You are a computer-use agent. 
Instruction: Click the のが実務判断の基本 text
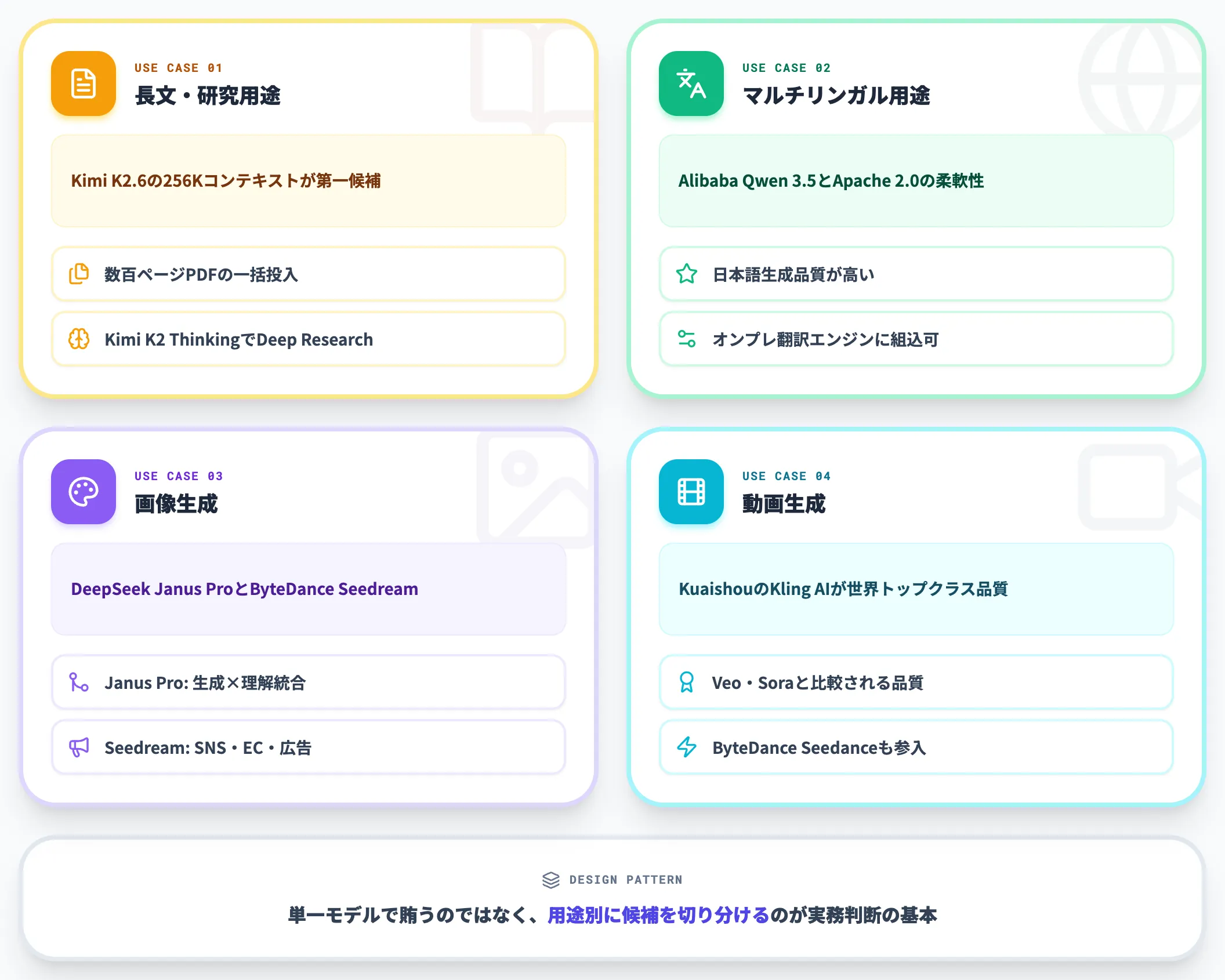(x=853, y=915)
